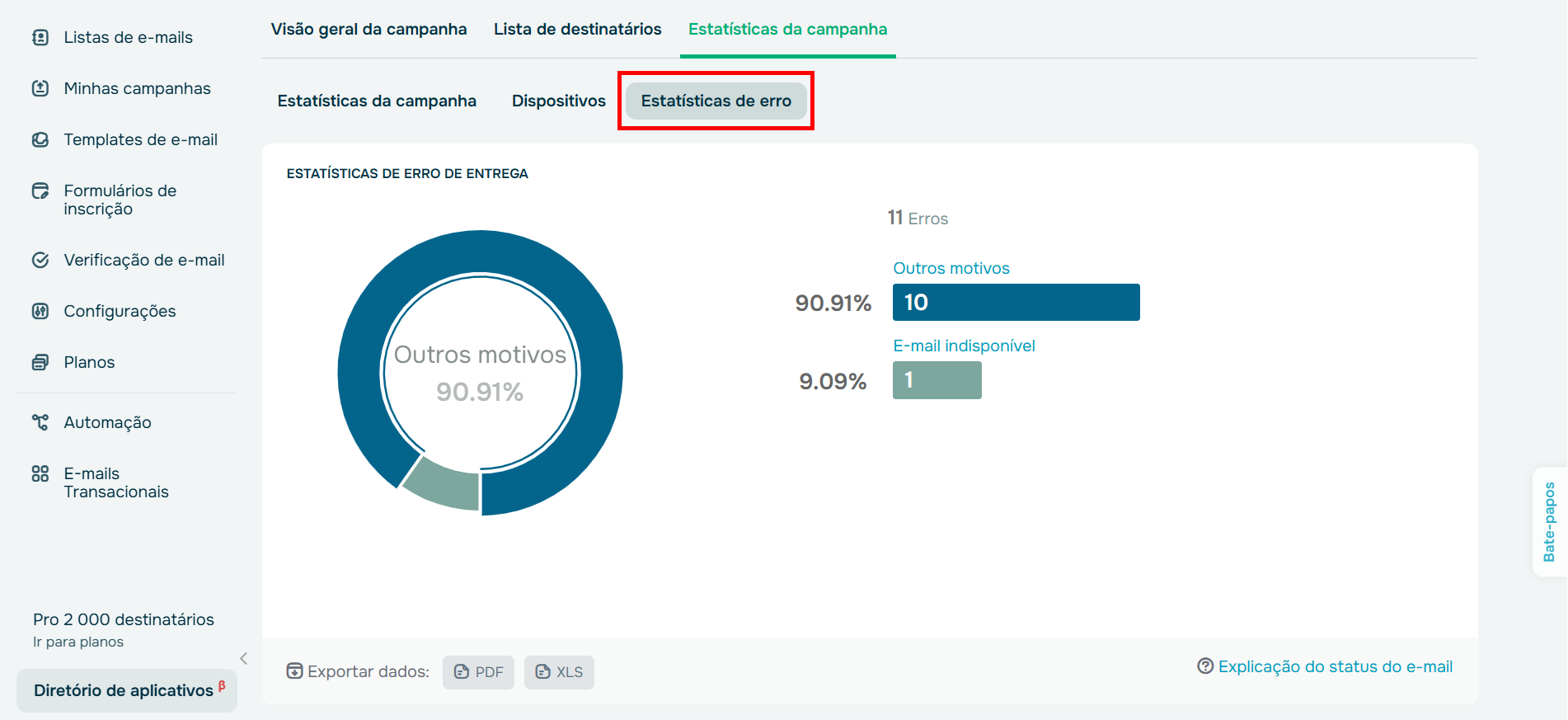Click the gray-green E-mail indisponível bar
The width and height of the screenshot is (1568, 720).
click(x=937, y=380)
